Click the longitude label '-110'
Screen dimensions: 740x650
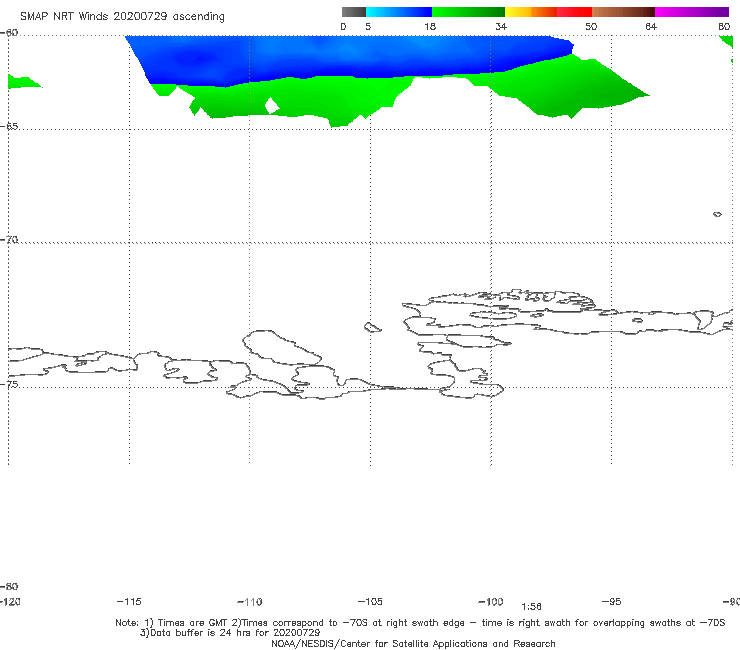pyautogui.click(x=250, y=602)
